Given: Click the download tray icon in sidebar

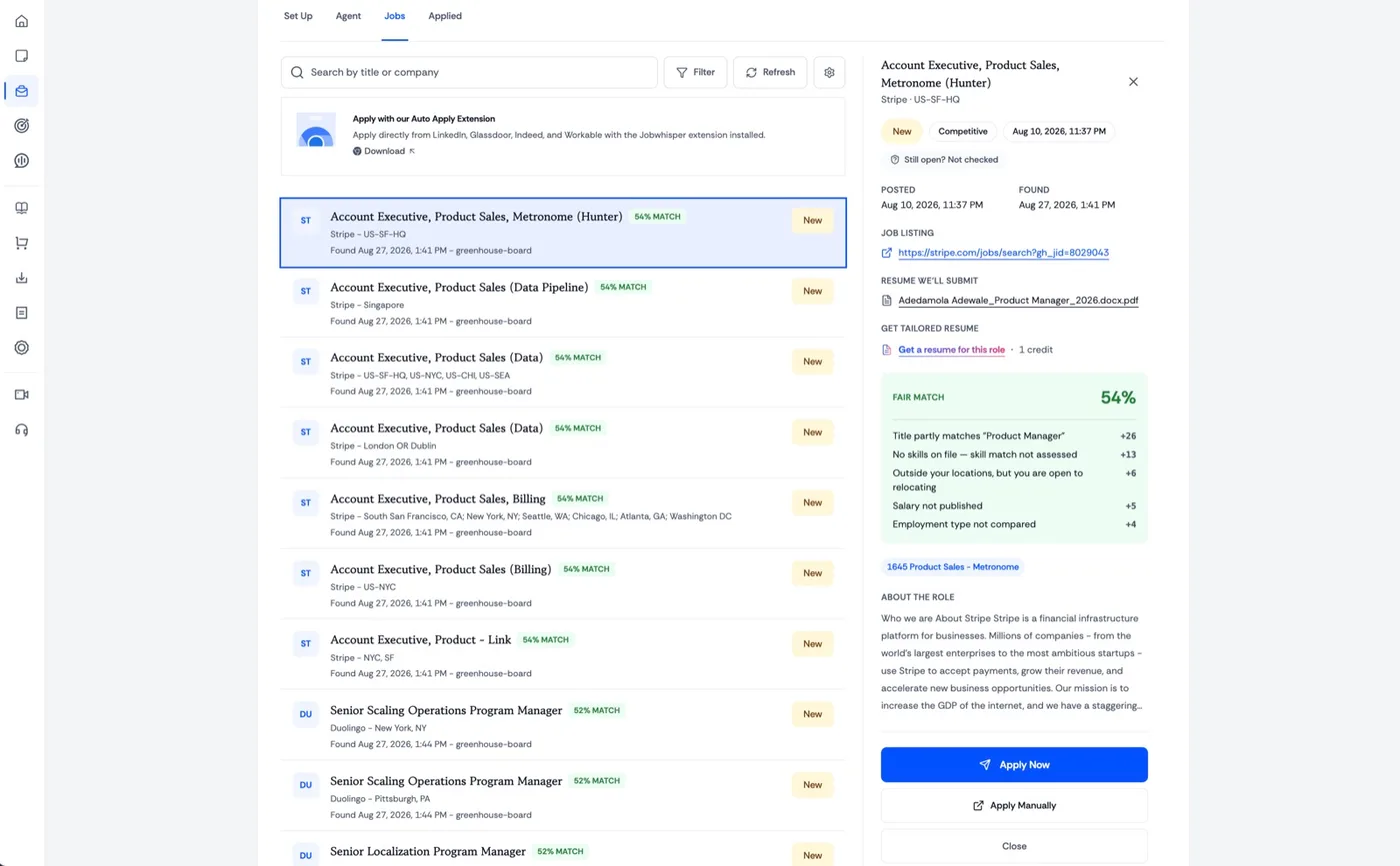Looking at the screenshot, I should pos(22,278).
